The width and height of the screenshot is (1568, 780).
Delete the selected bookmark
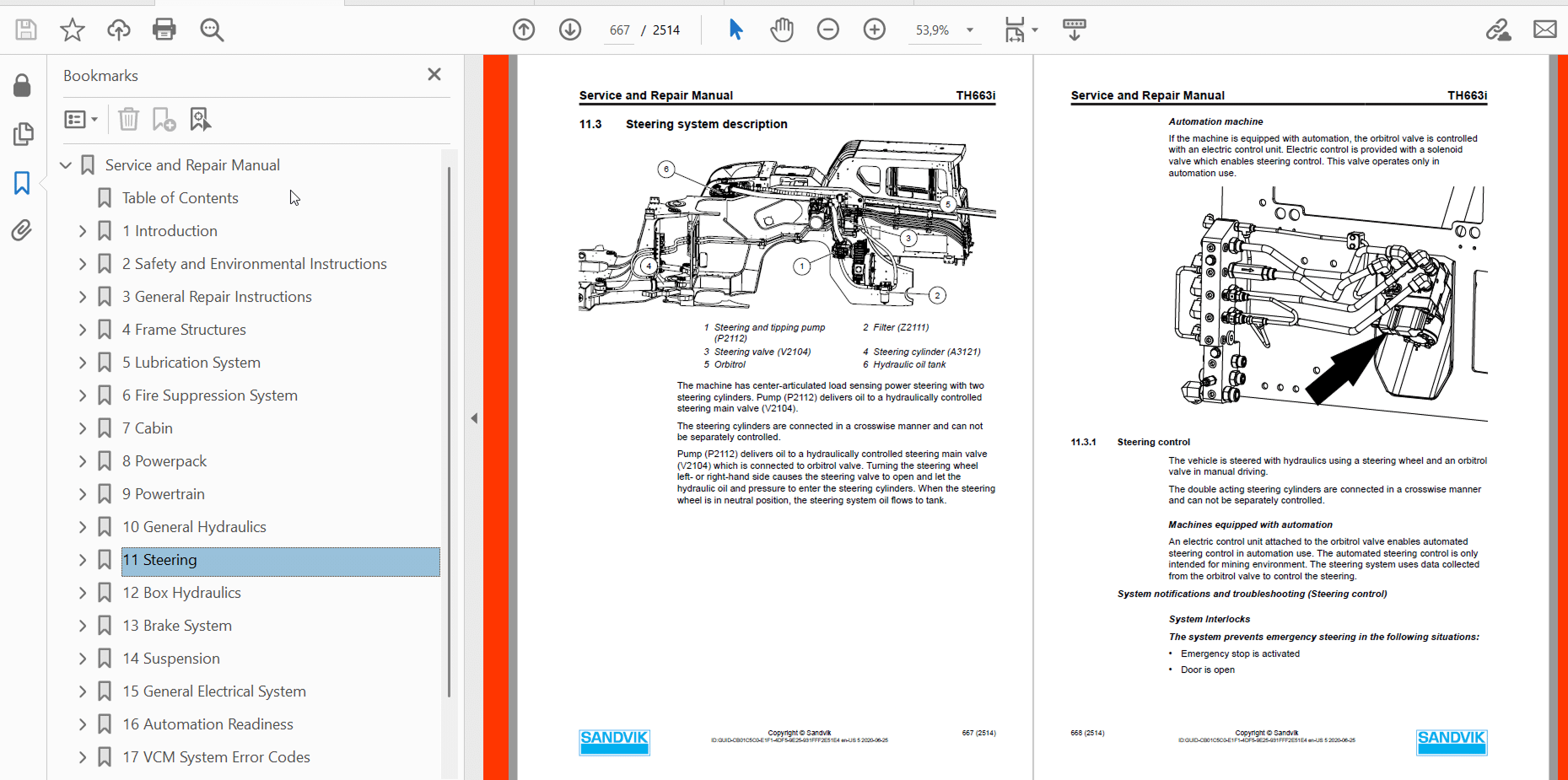[x=128, y=120]
